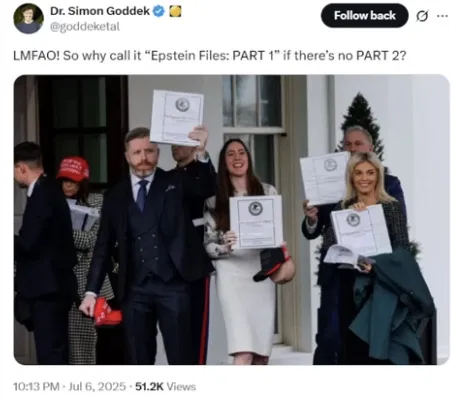457x403 pixels.
Task: Open Dr. Simon Goddek's profile avatar
Action: coord(28,19)
